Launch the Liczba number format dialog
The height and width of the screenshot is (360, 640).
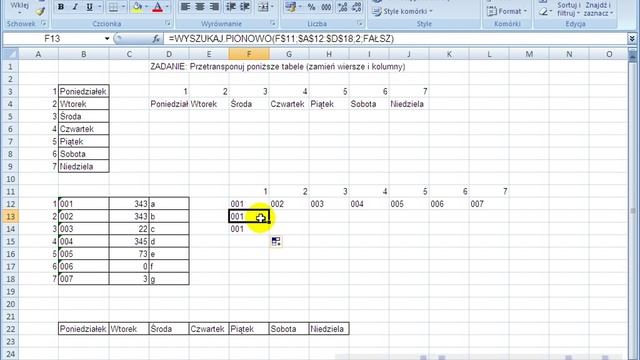(360, 24)
